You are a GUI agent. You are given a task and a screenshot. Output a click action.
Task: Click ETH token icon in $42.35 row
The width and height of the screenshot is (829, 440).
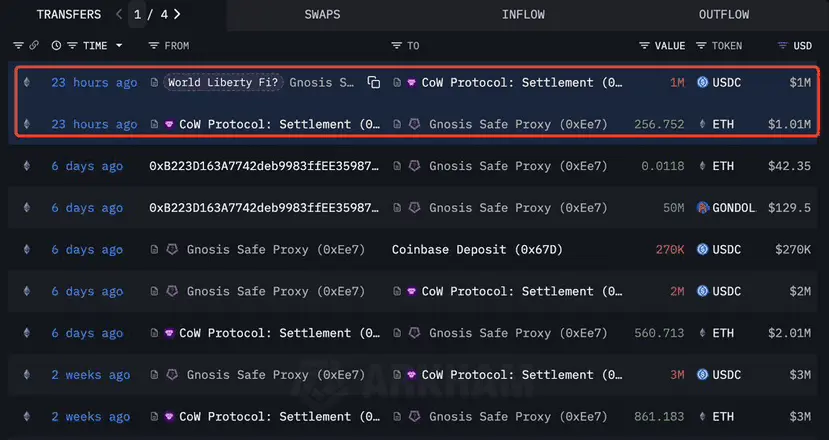pyautogui.click(x=702, y=166)
